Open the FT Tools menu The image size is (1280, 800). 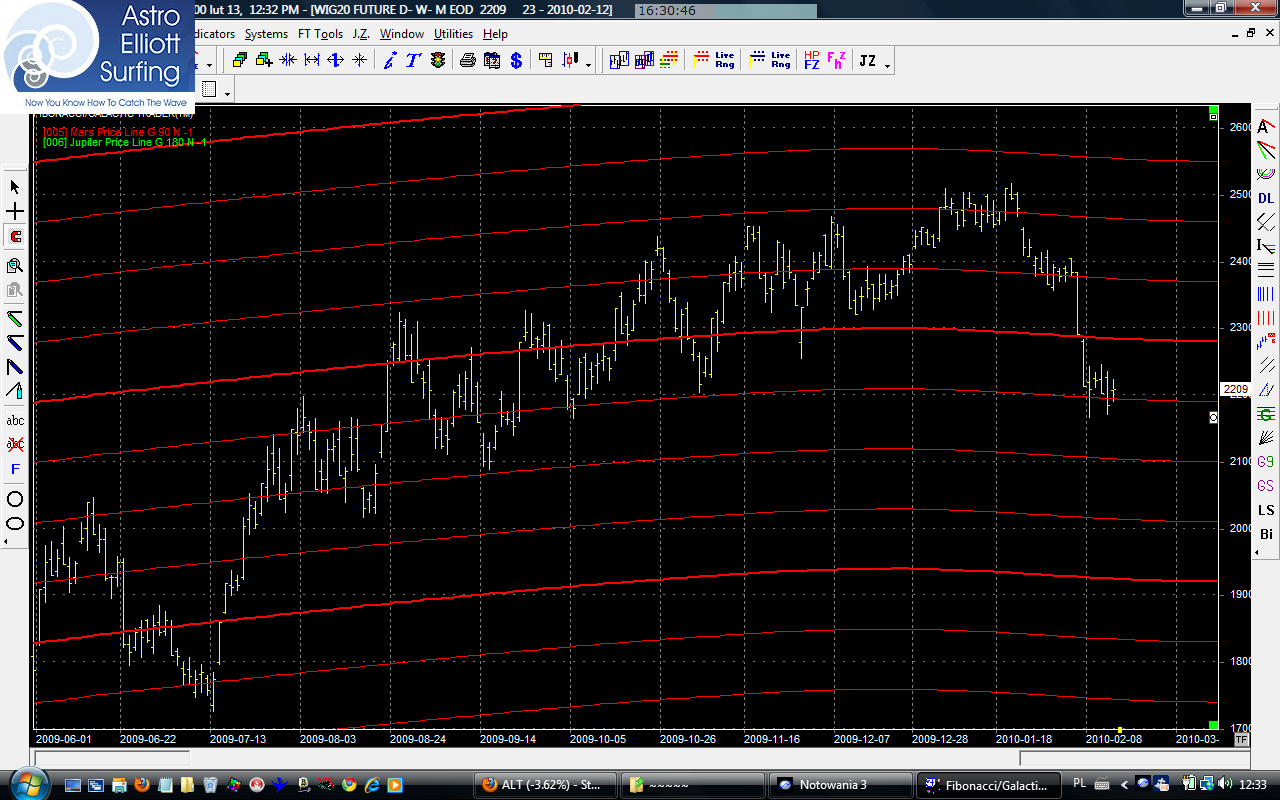(319, 34)
